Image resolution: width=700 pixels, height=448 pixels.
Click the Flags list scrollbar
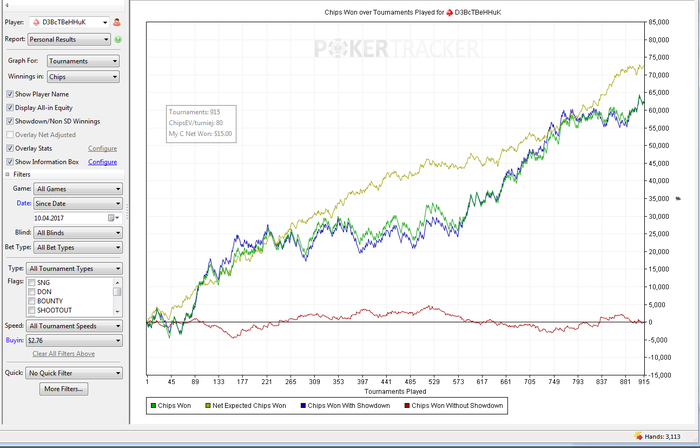[117, 296]
